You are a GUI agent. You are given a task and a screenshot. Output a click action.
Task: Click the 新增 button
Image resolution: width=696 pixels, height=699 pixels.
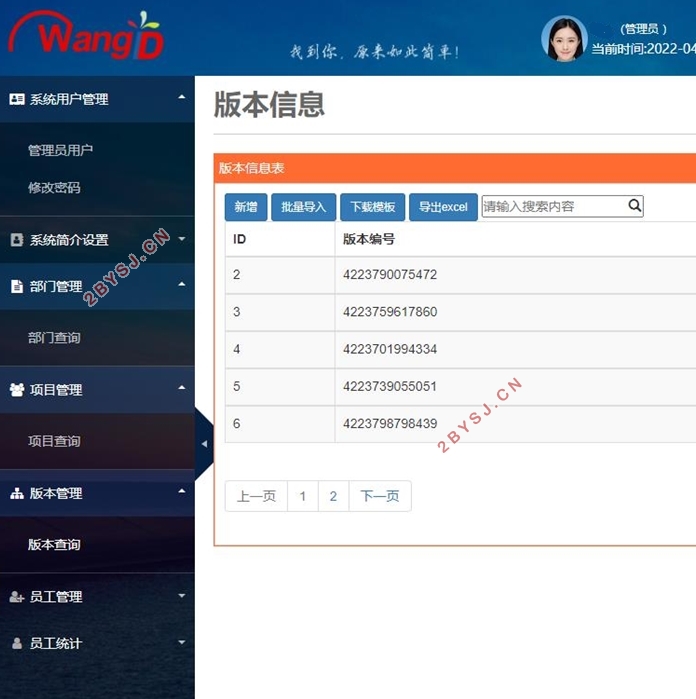coord(246,207)
